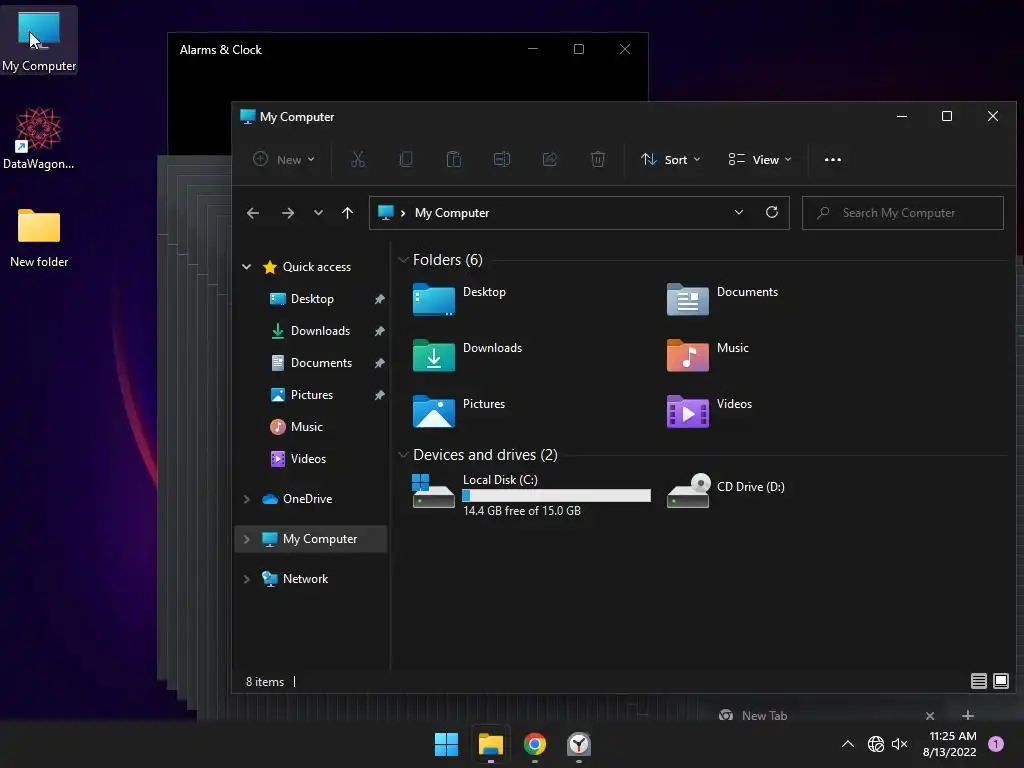The height and width of the screenshot is (768, 1024).
Task: Click the network globe tray icon
Action: pos(876,744)
